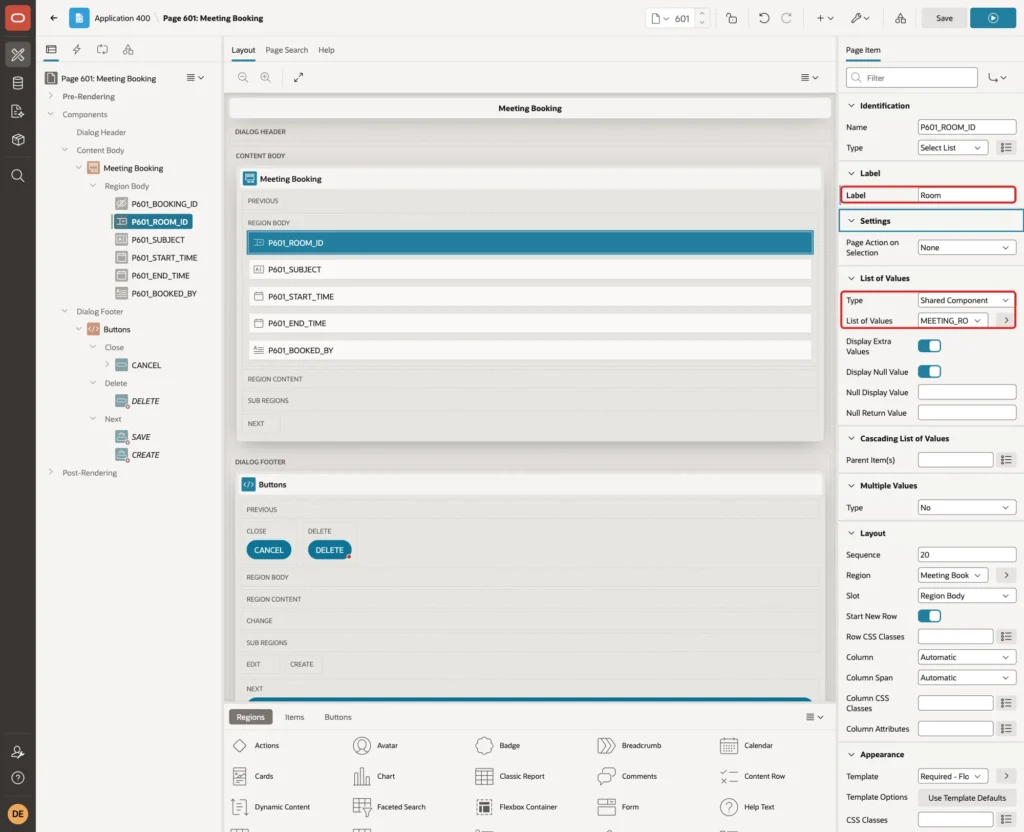1024x832 pixels.
Task: Toggle Display Null Value switch
Action: 929,372
